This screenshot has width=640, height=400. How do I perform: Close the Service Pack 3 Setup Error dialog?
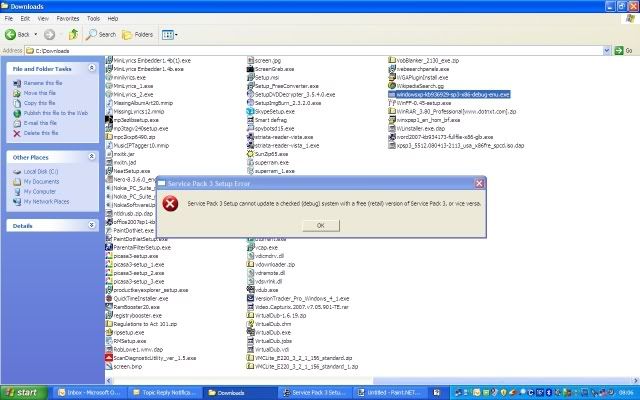[x=479, y=184]
